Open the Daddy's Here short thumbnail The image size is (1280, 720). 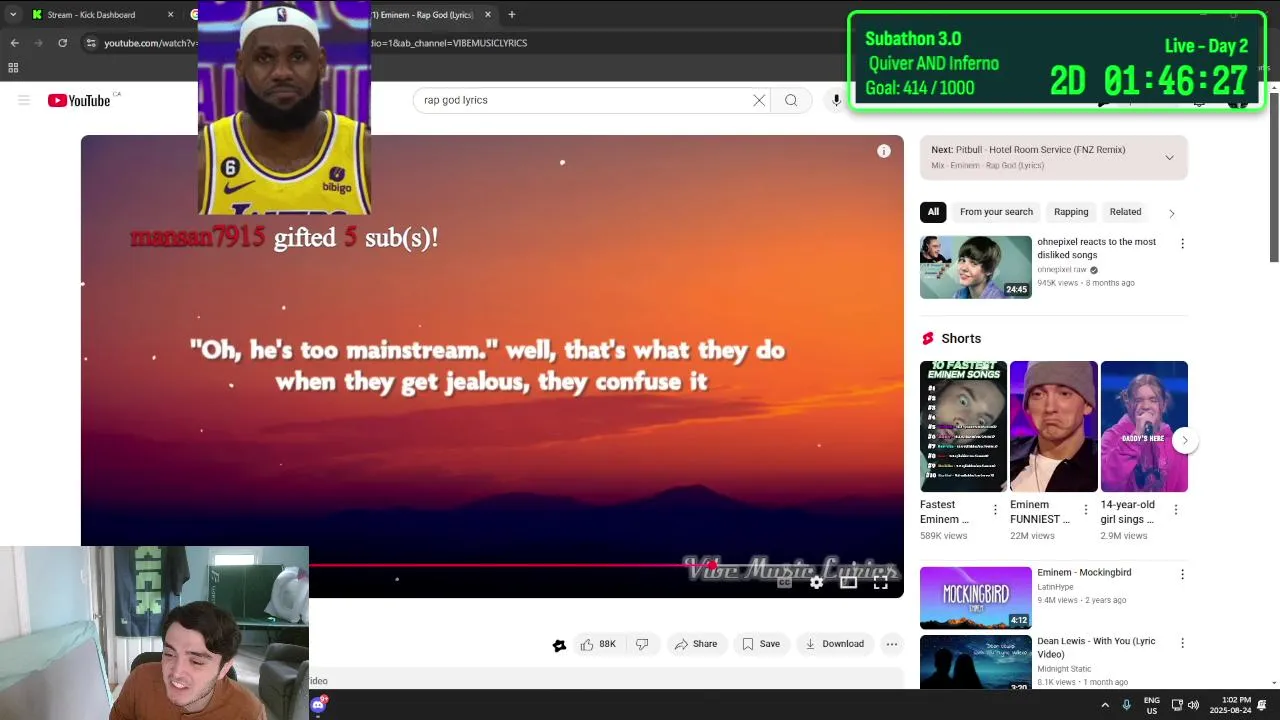[x=1144, y=426]
